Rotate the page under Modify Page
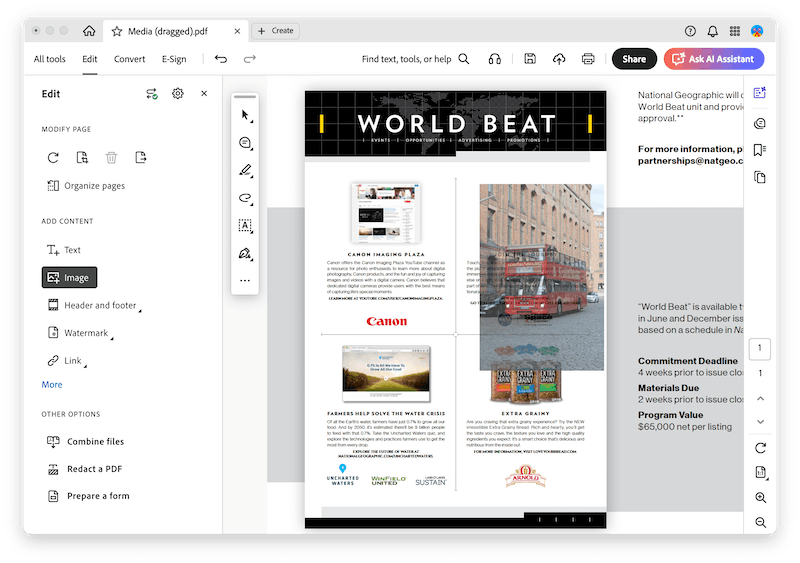800x563 pixels. tap(53, 157)
